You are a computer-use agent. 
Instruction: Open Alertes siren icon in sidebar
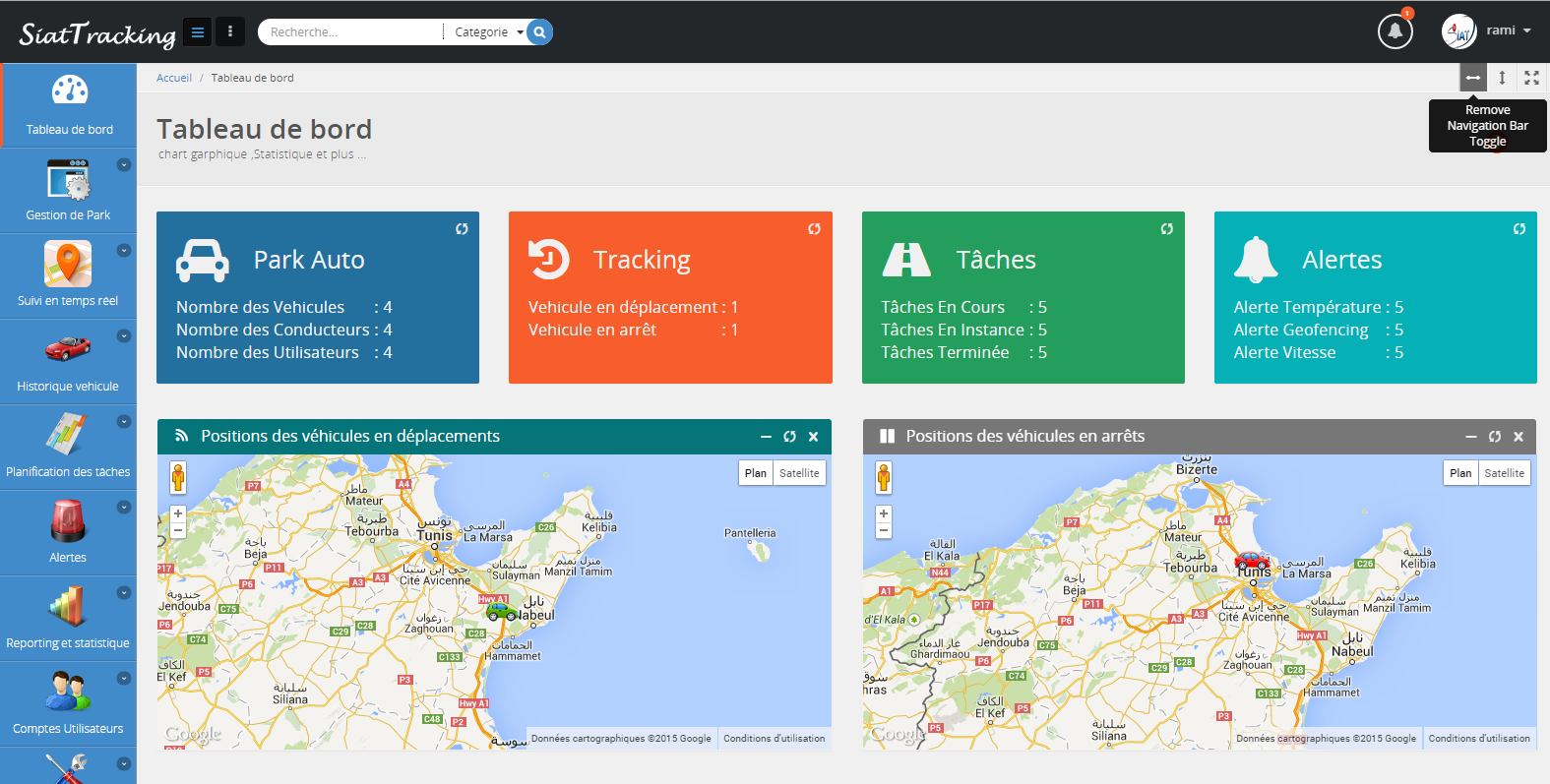(x=68, y=520)
